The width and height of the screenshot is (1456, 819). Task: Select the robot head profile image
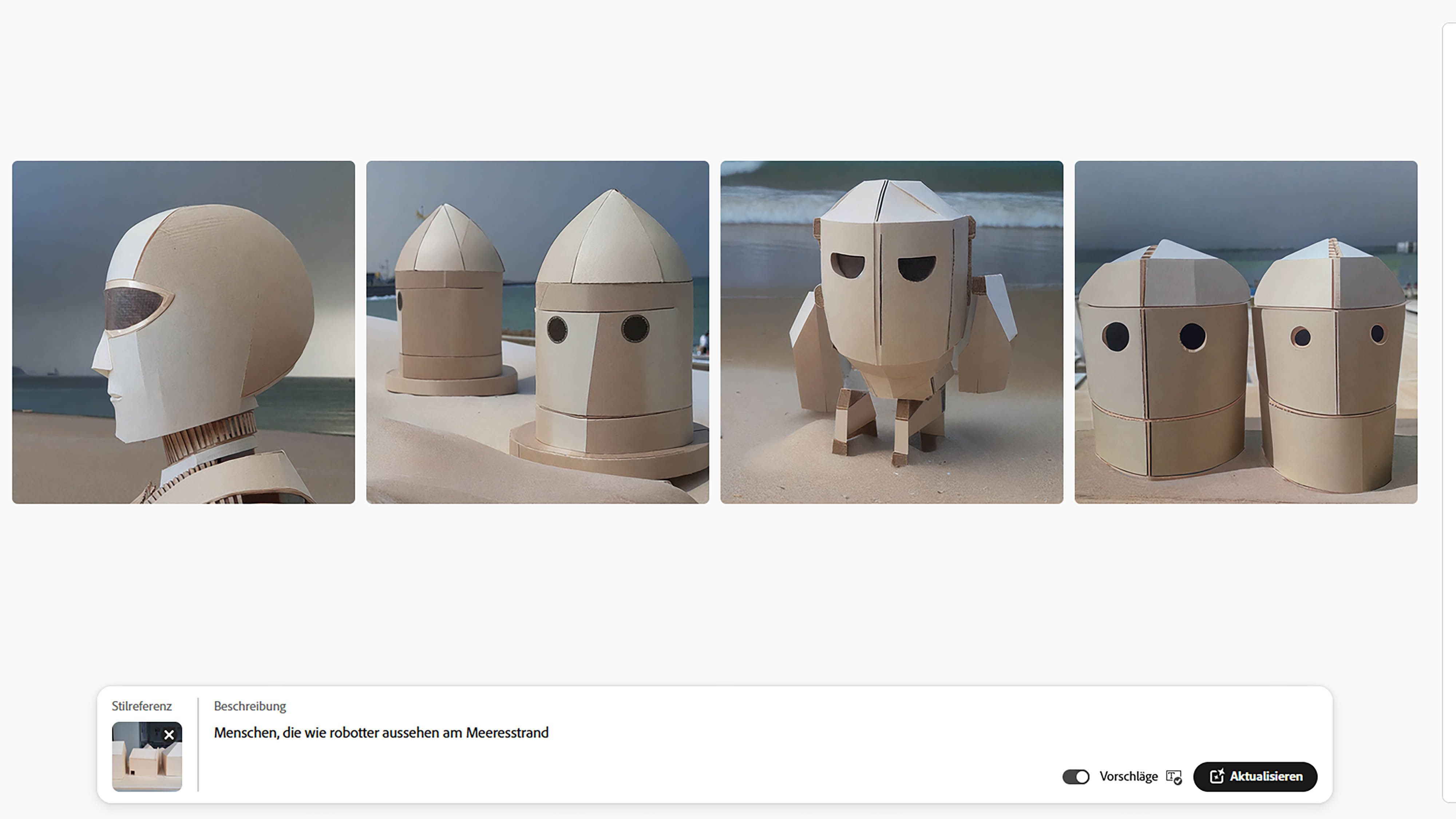pos(184,332)
